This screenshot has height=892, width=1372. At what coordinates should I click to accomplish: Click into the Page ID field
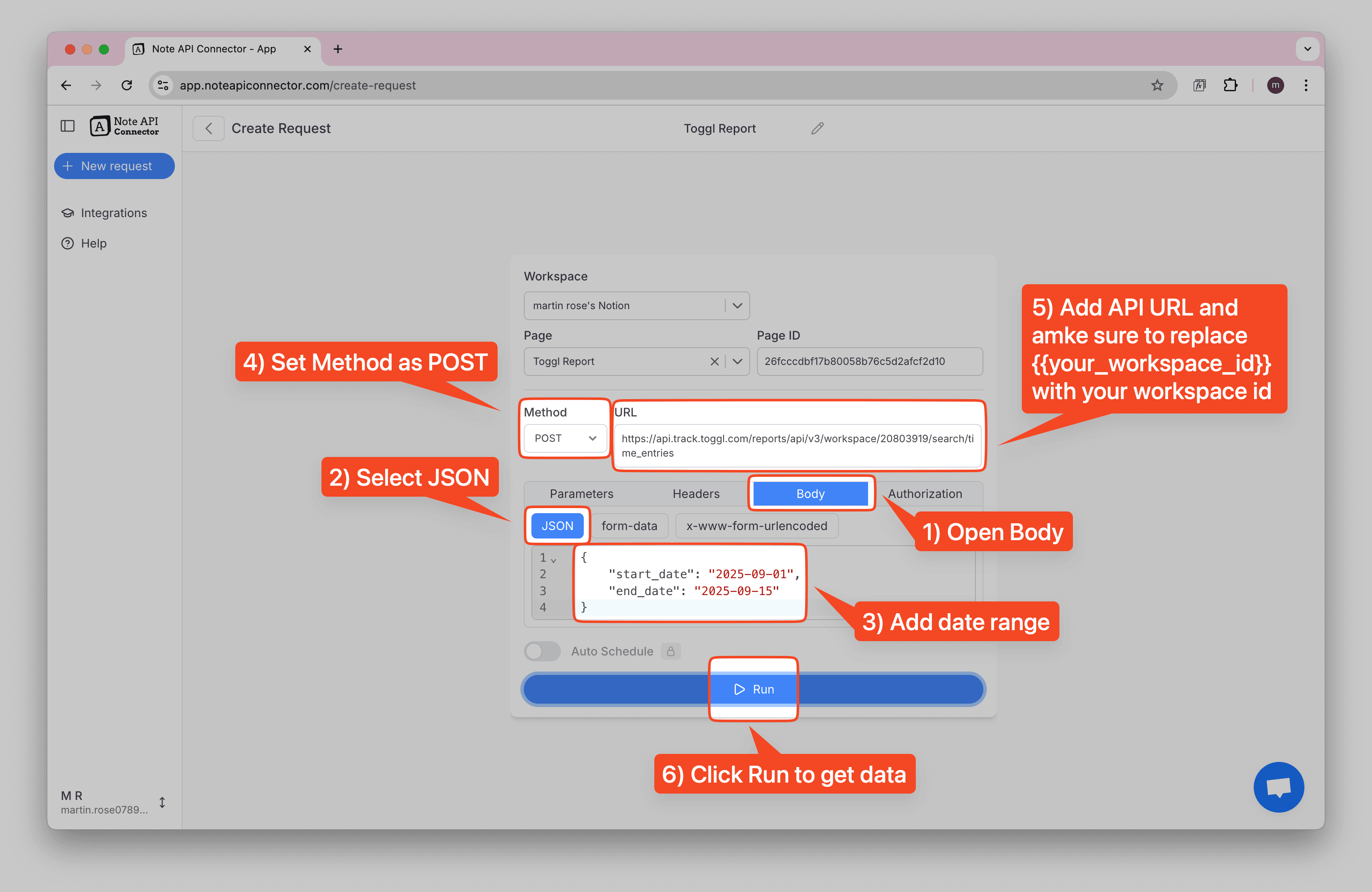point(869,361)
